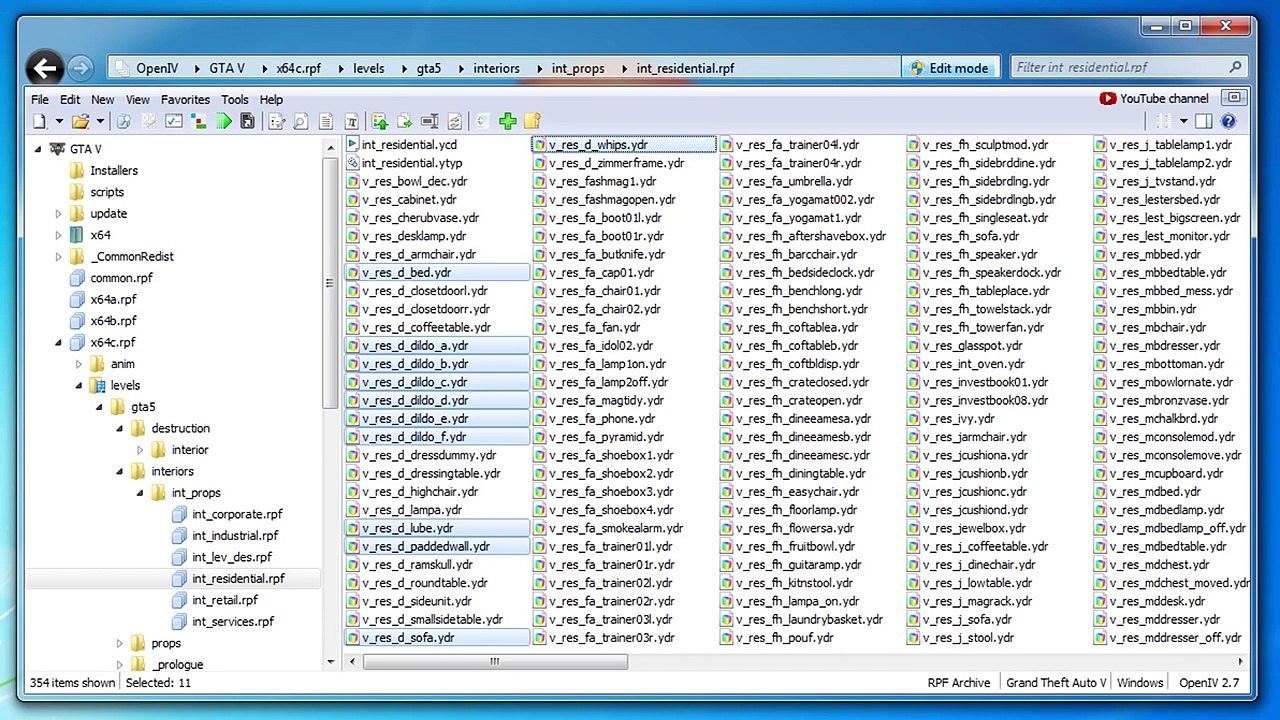Open the Favorites menu

tap(185, 99)
